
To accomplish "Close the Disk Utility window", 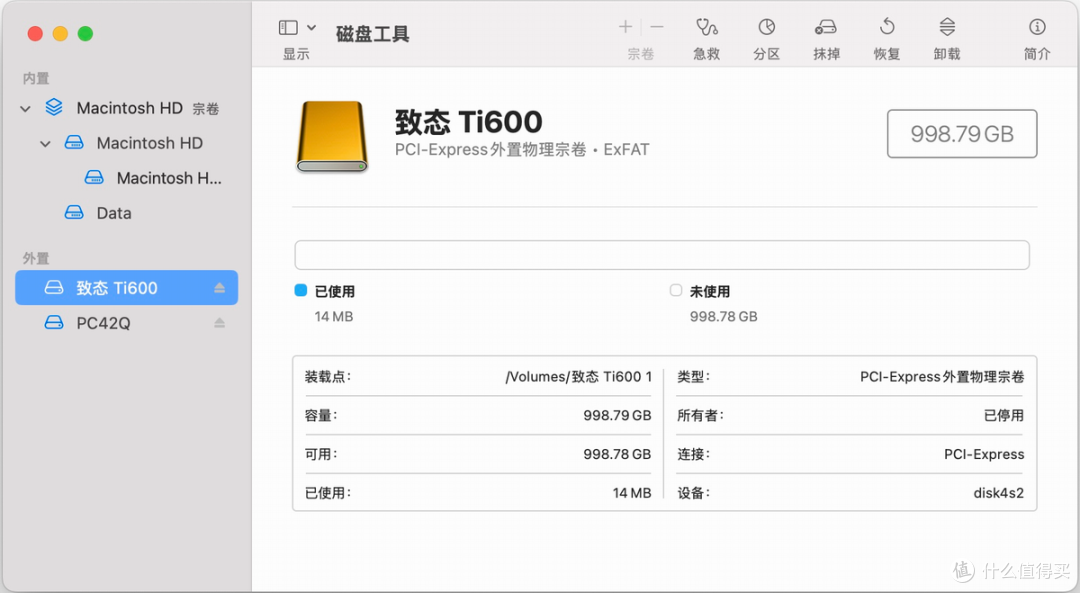I will [35, 34].
